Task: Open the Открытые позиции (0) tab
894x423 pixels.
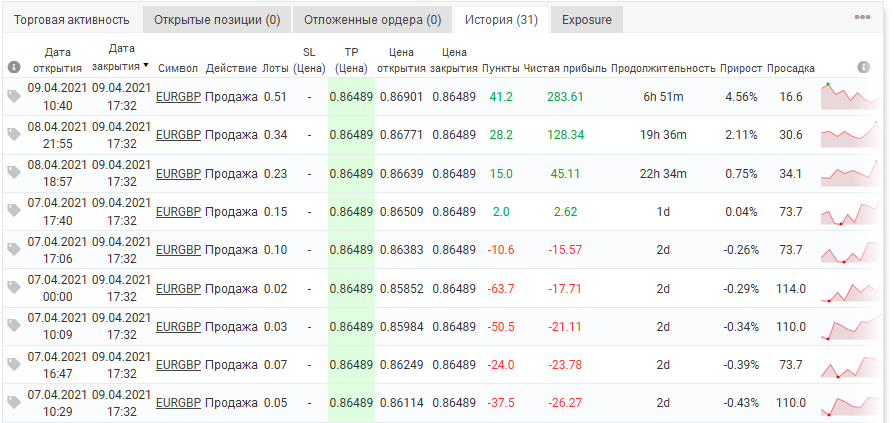Action: tap(217, 20)
